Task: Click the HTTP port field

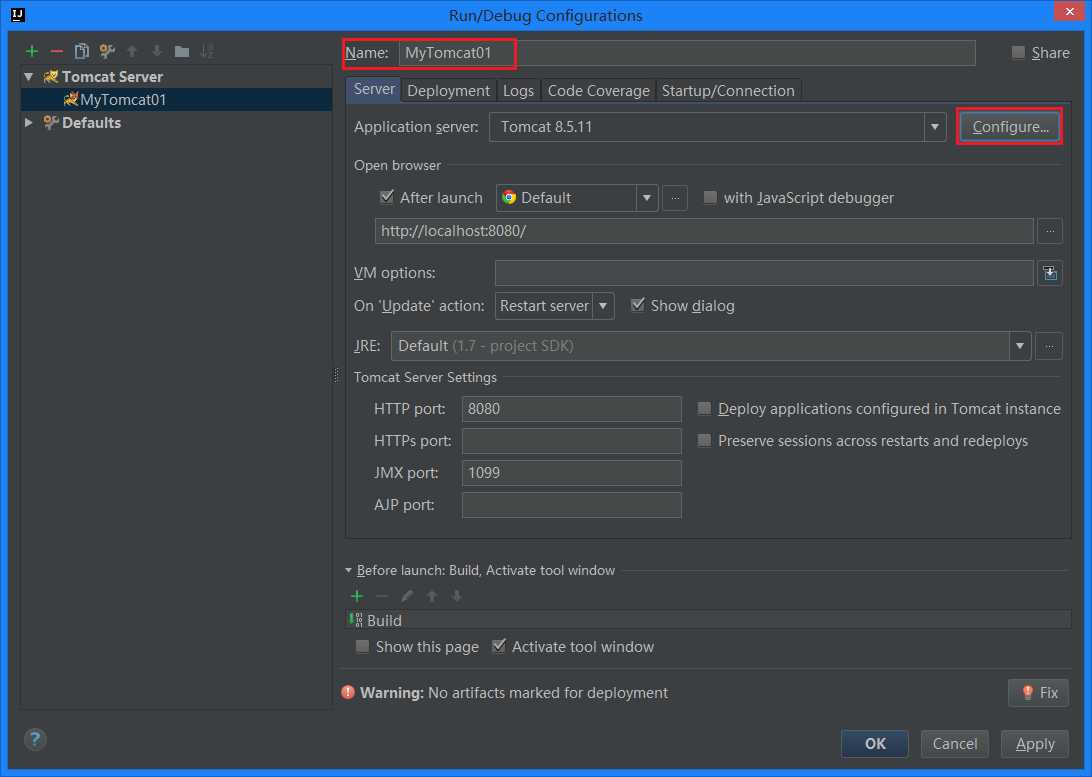Action: coord(571,409)
